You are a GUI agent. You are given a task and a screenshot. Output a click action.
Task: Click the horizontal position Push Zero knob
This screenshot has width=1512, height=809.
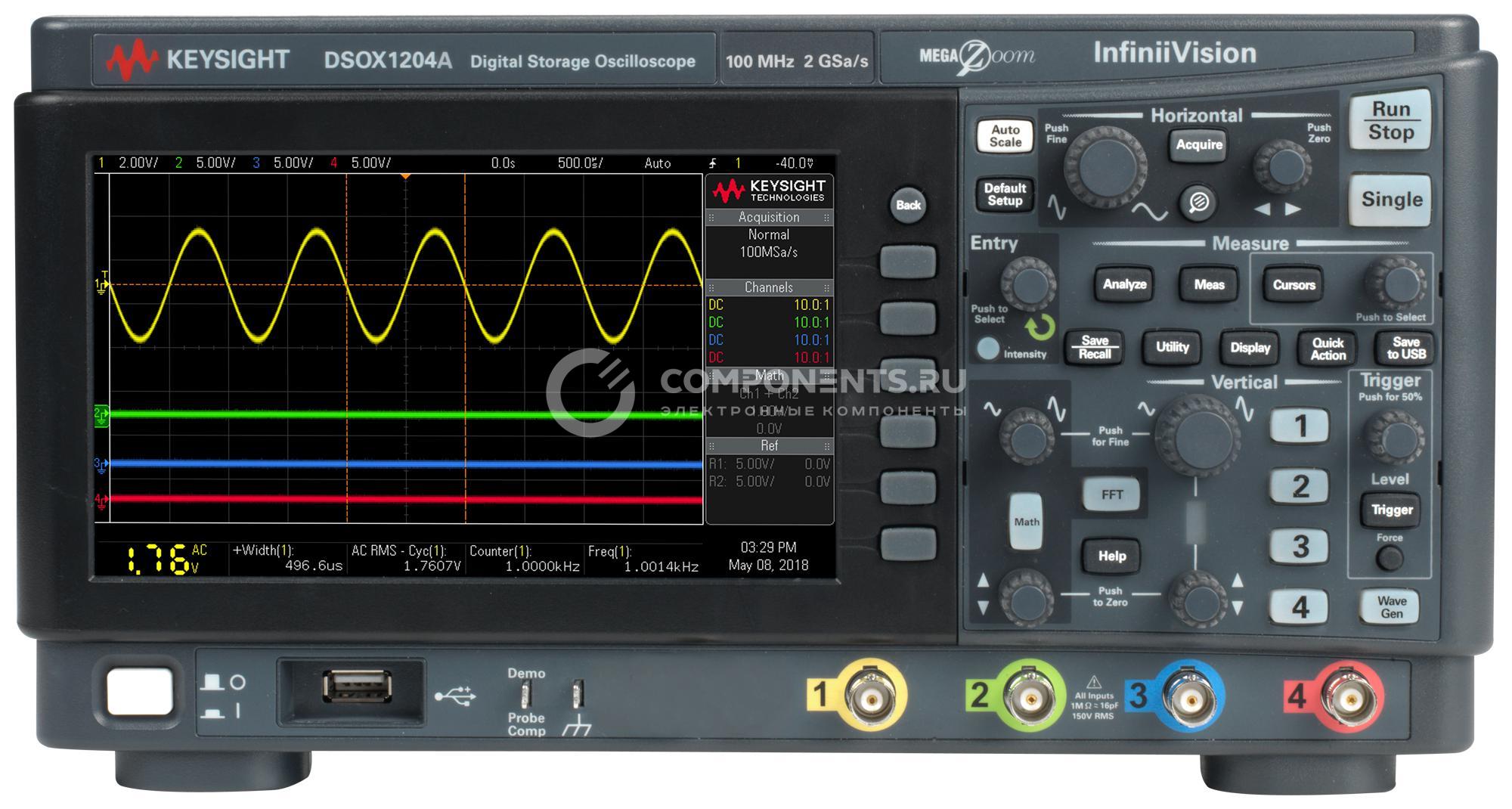click(x=1283, y=166)
